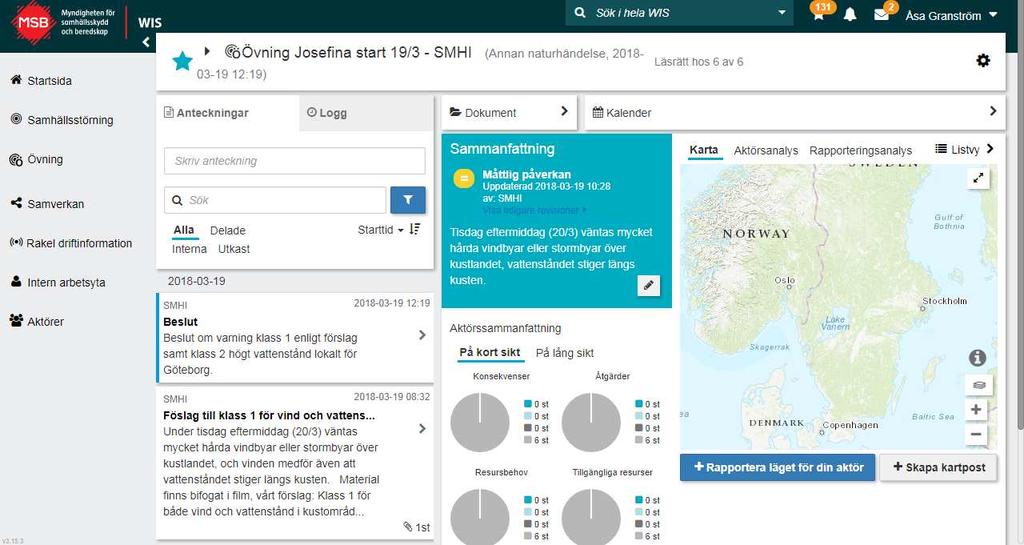
Task: Open note Föslag till klass 1 för vind
Action: [269, 415]
